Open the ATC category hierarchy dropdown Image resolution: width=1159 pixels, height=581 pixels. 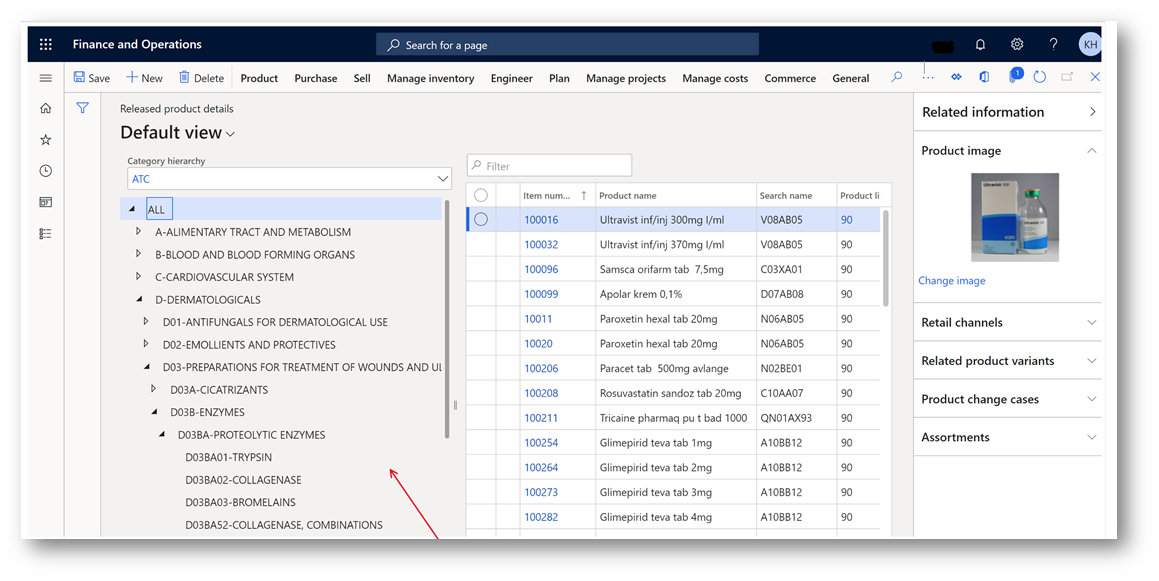click(442, 179)
